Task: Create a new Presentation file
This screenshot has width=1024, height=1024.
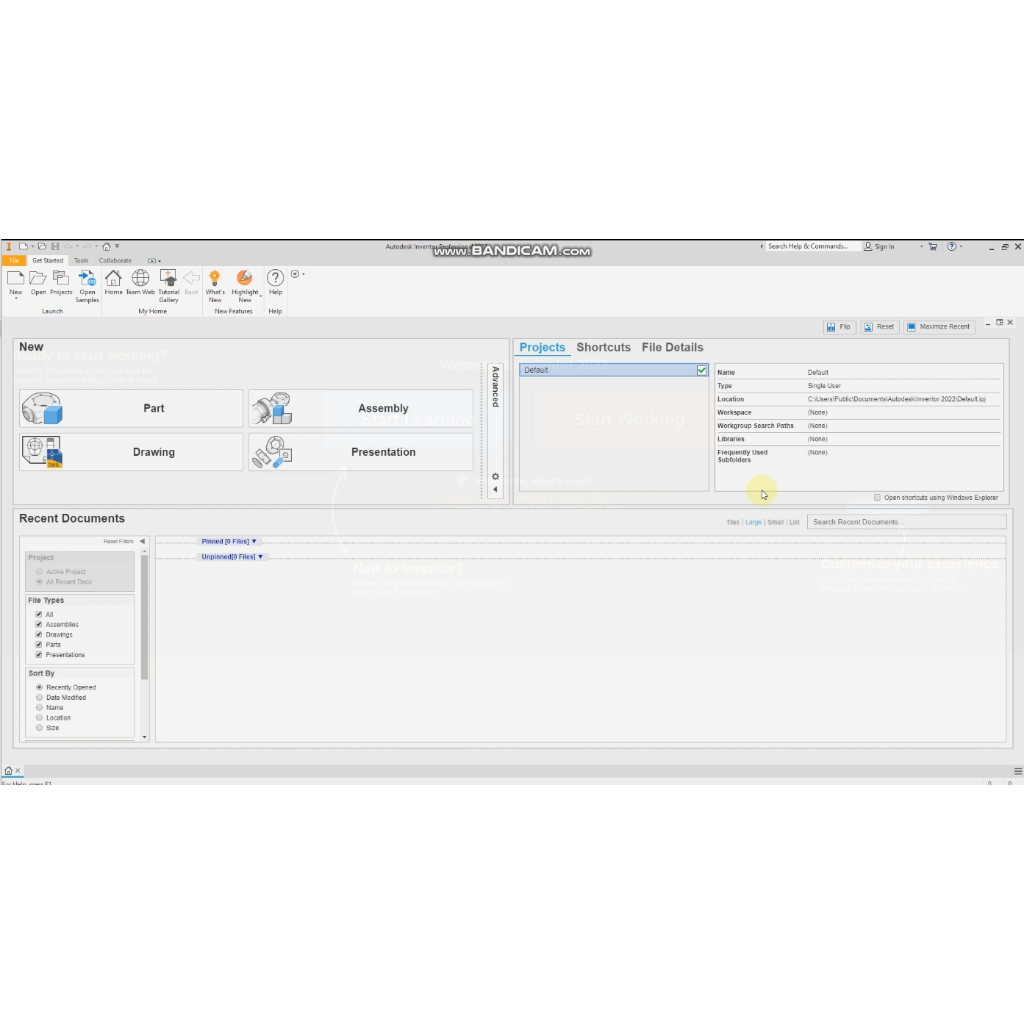Action: (x=360, y=452)
